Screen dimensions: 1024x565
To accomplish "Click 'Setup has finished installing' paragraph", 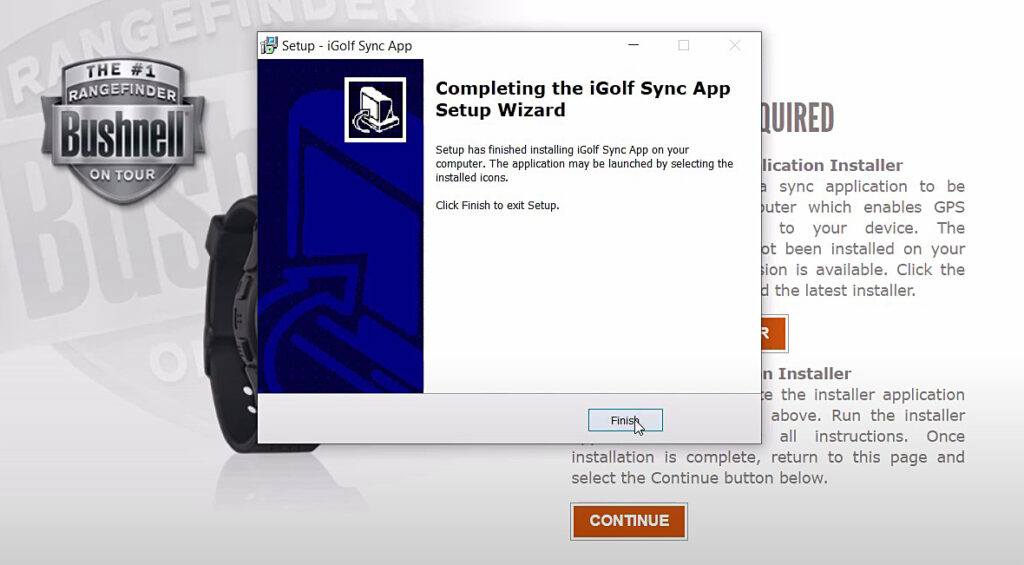I will (584, 163).
